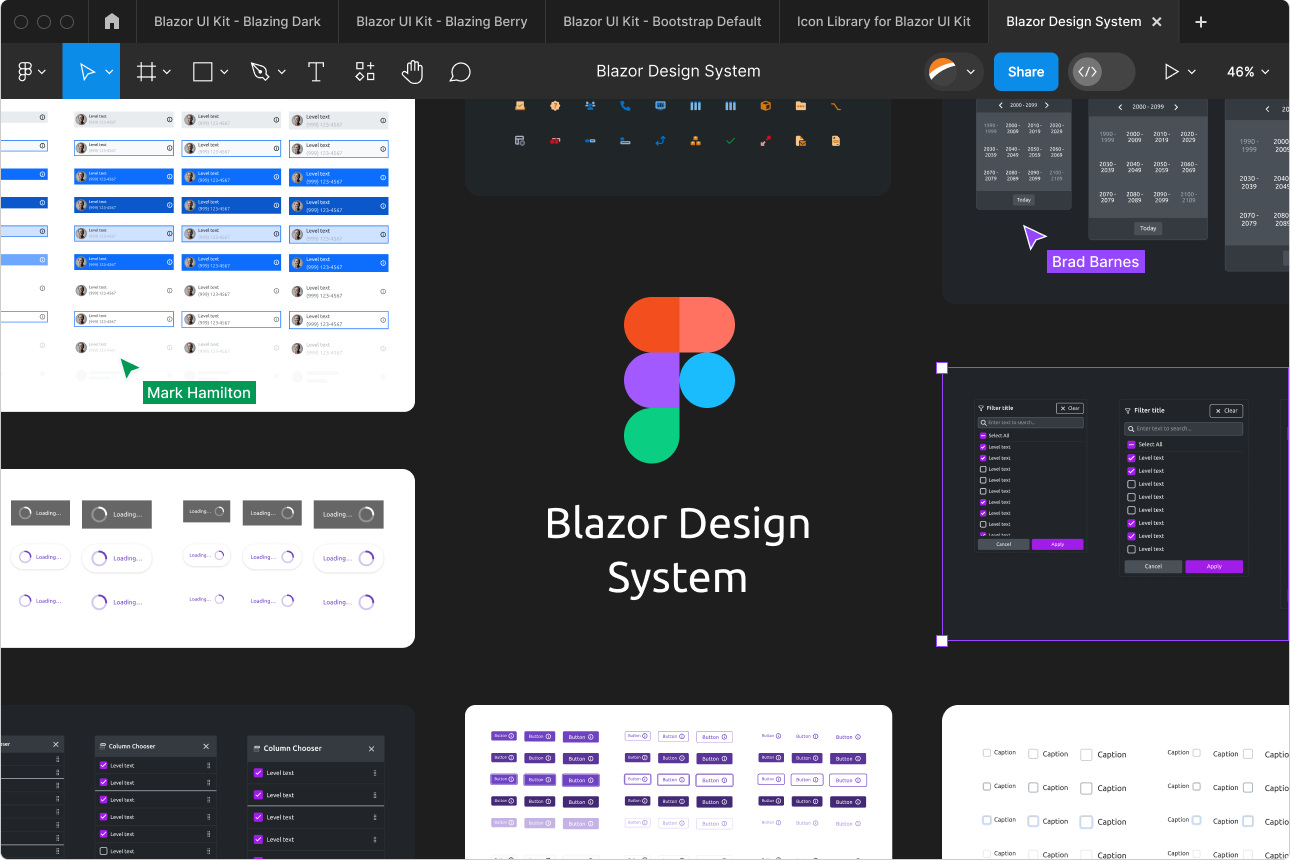
Task: Check the unchecked Level text in Column Chooser
Action: click(103, 851)
